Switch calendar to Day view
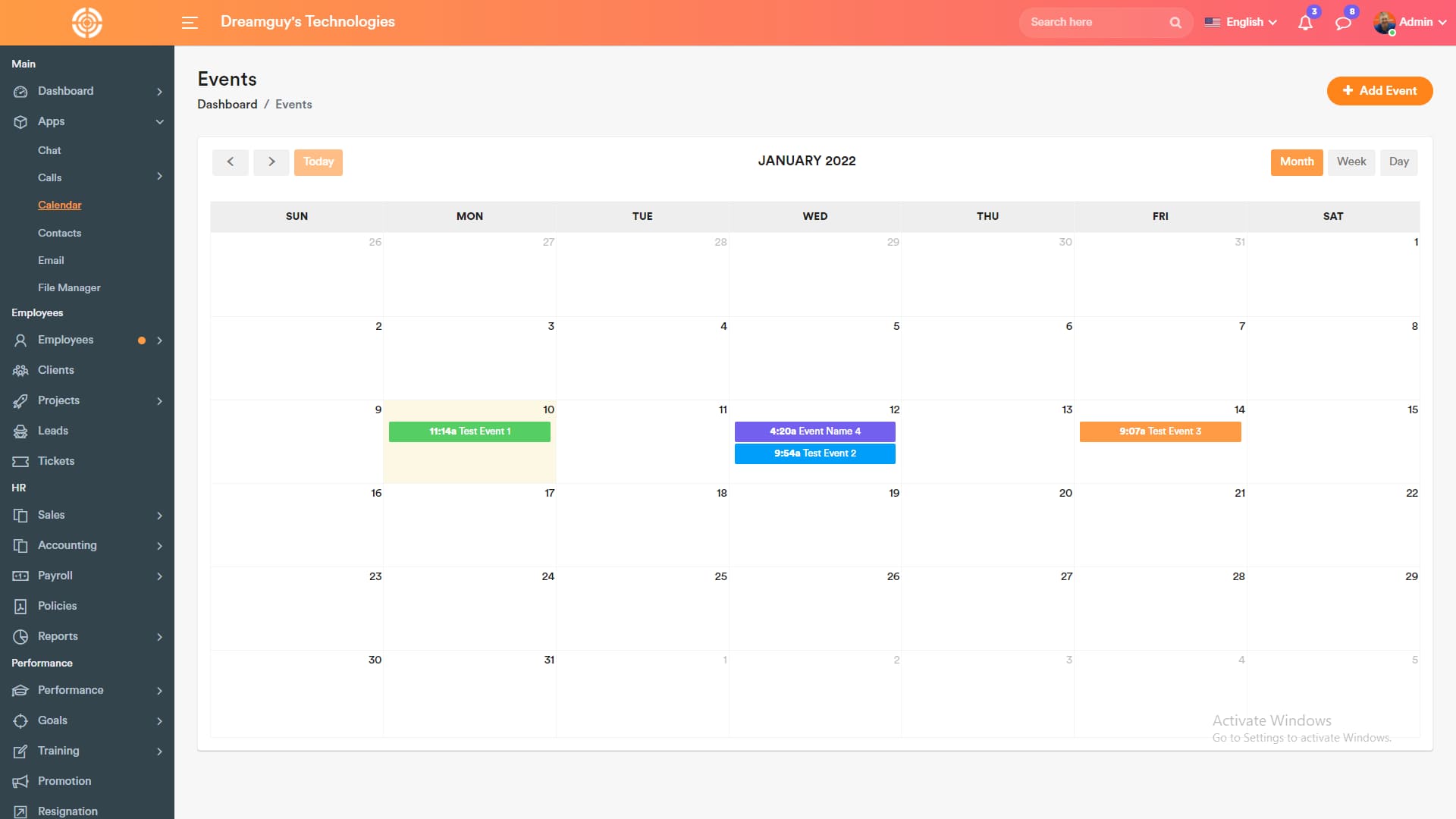The image size is (1456, 819). [x=1398, y=162]
